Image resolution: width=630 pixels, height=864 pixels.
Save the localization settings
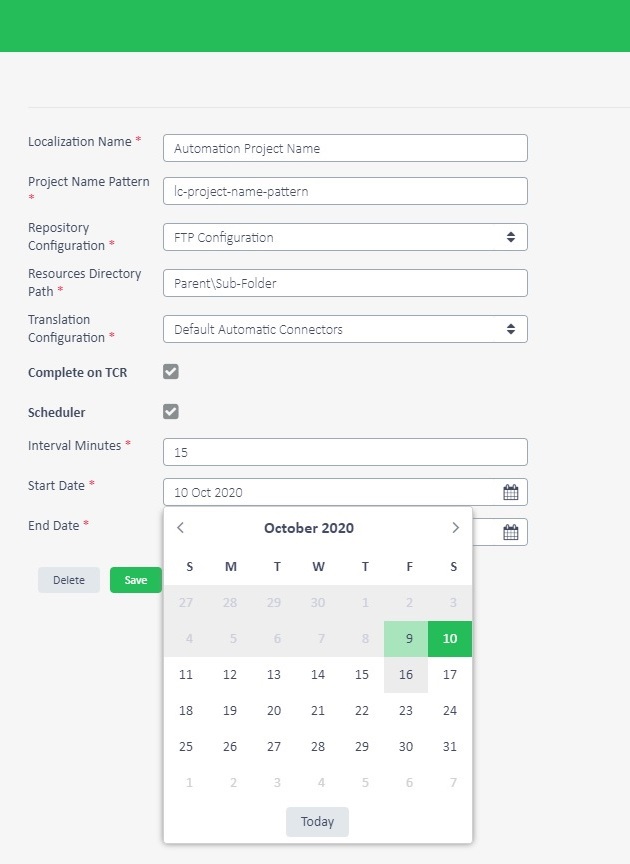point(136,580)
